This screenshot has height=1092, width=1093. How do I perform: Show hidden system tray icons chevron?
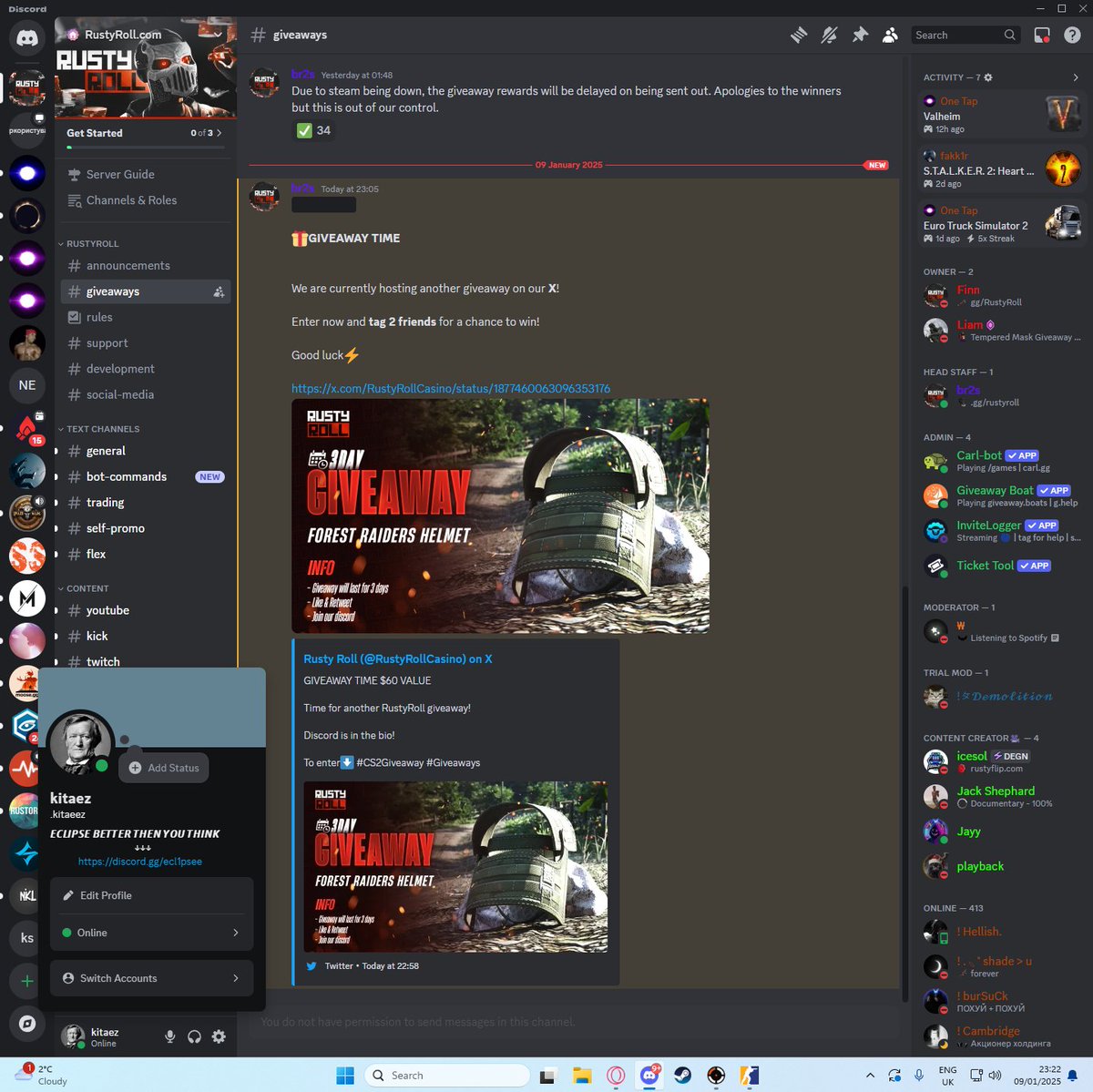coord(870,1076)
